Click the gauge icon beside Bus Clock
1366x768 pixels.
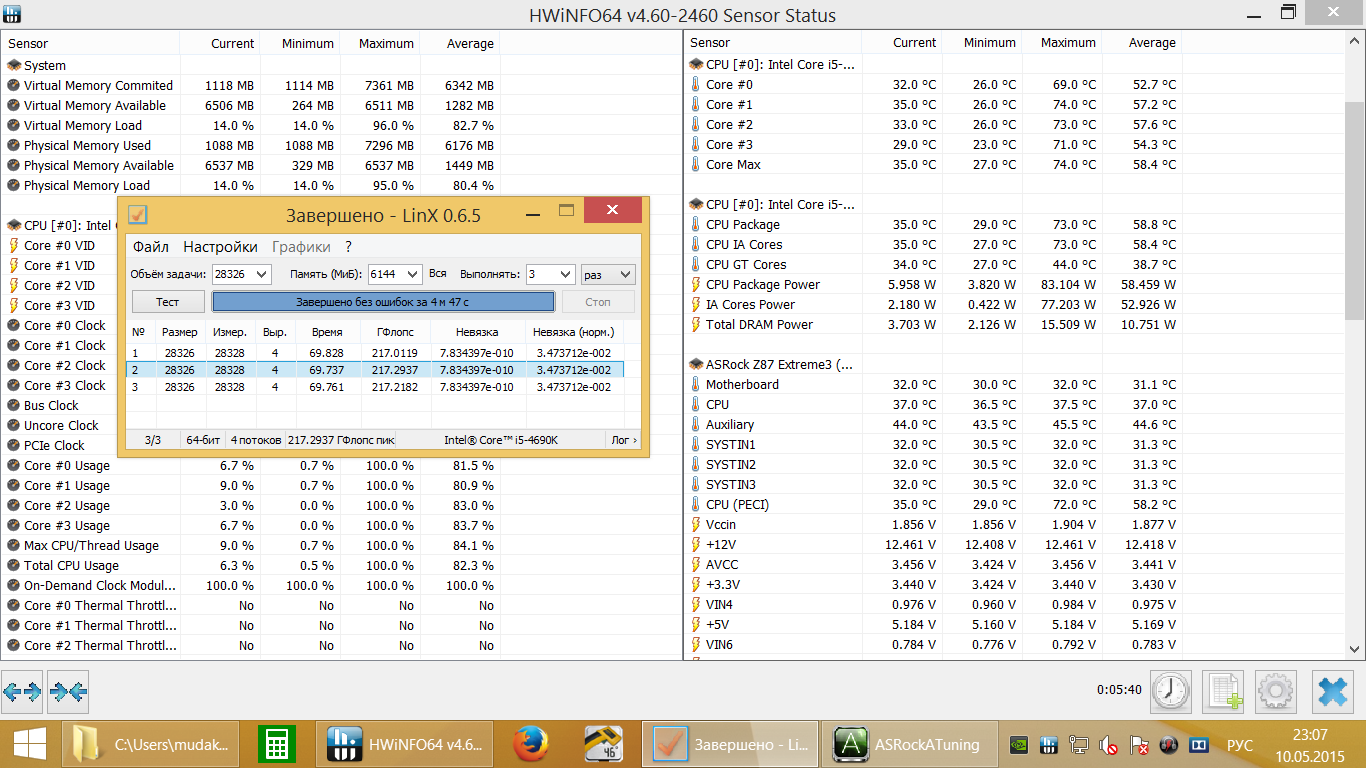pos(14,406)
